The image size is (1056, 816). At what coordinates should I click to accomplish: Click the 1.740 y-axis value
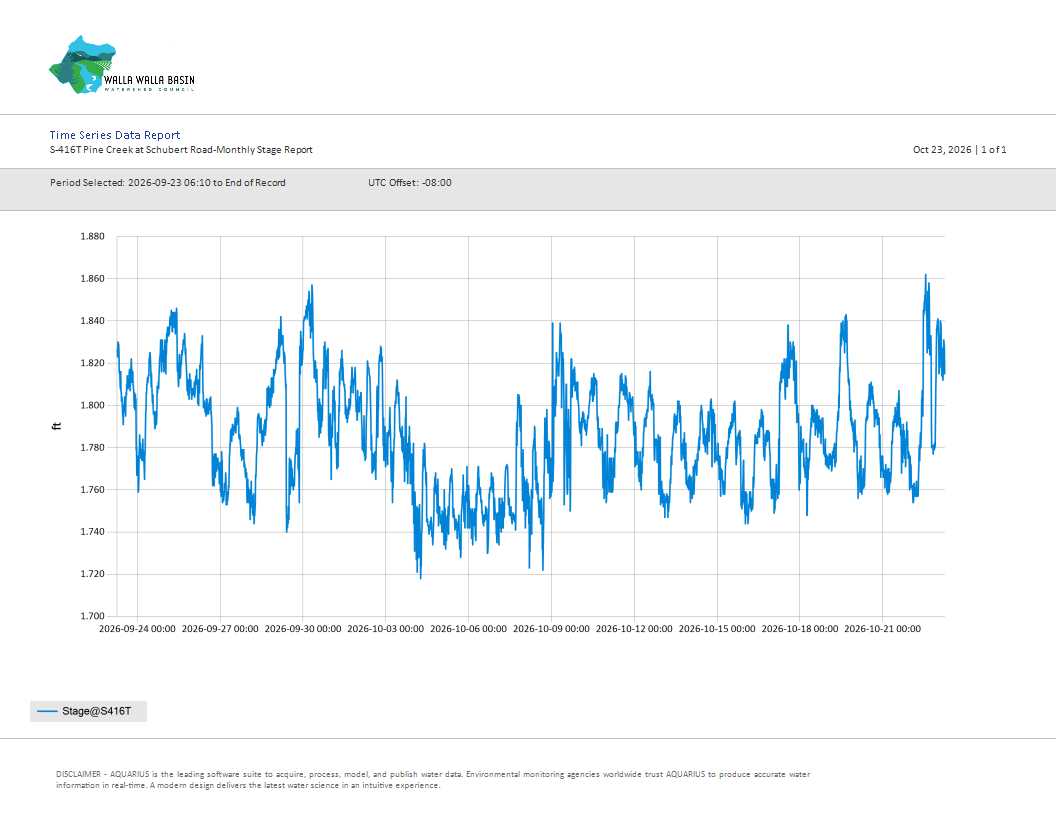pos(92,532)
